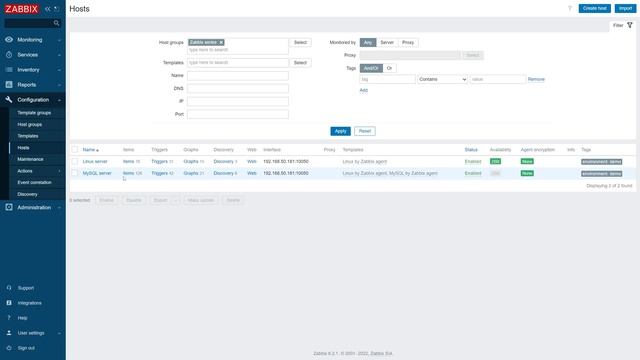This screenshot has height=360, width=640.
Task: Toggle select-all hosts checkbox in header
Action: [x=75, y=150]
